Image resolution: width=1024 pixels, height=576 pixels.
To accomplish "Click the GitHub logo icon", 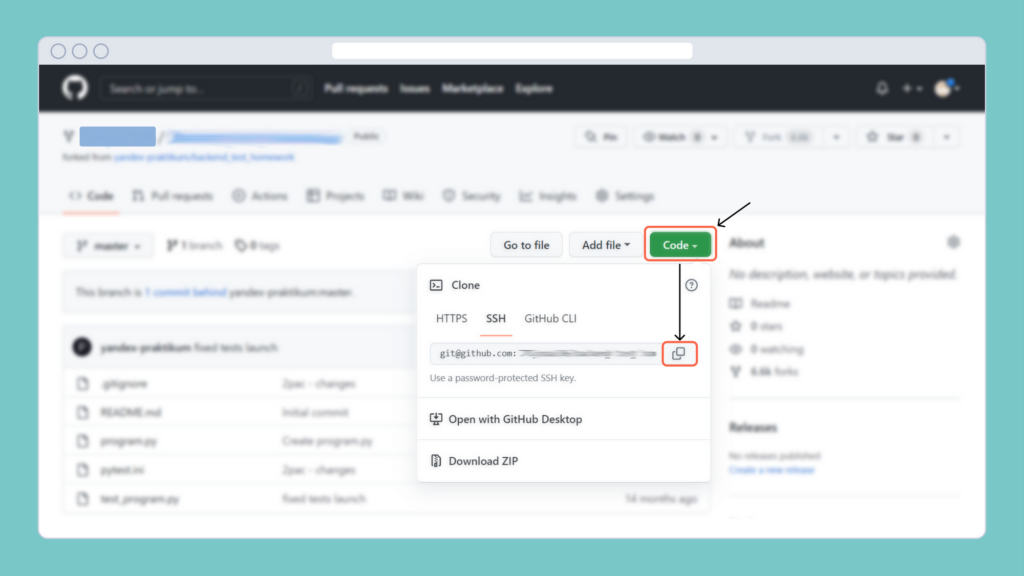I will pos(75,89).
